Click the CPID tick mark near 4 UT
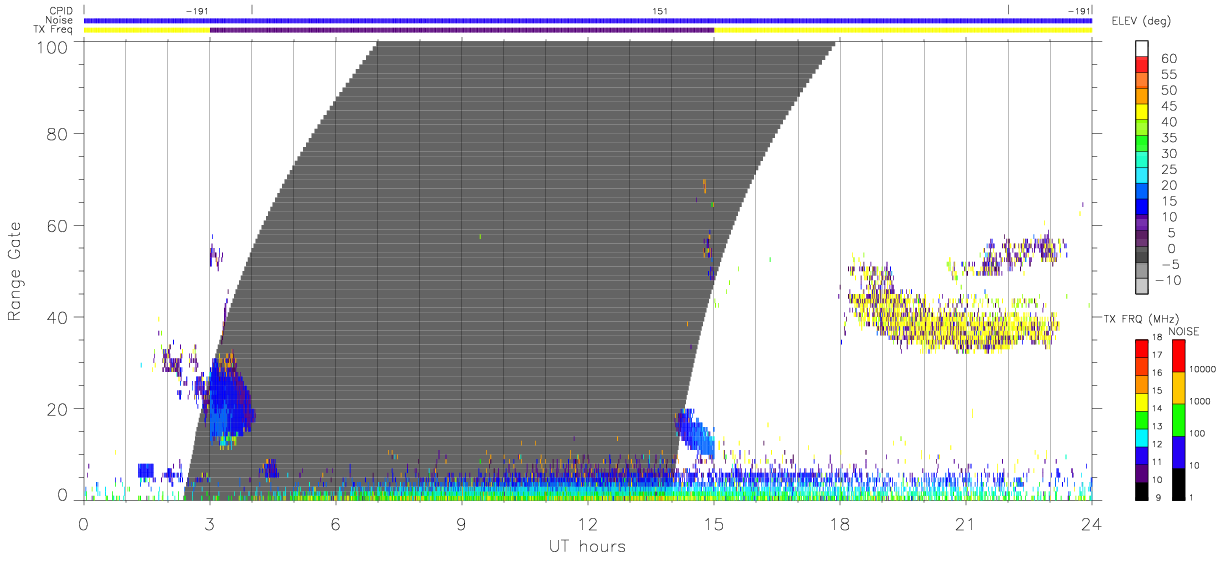The width and height of the screenshot is (1228, 567). [252, 10]
